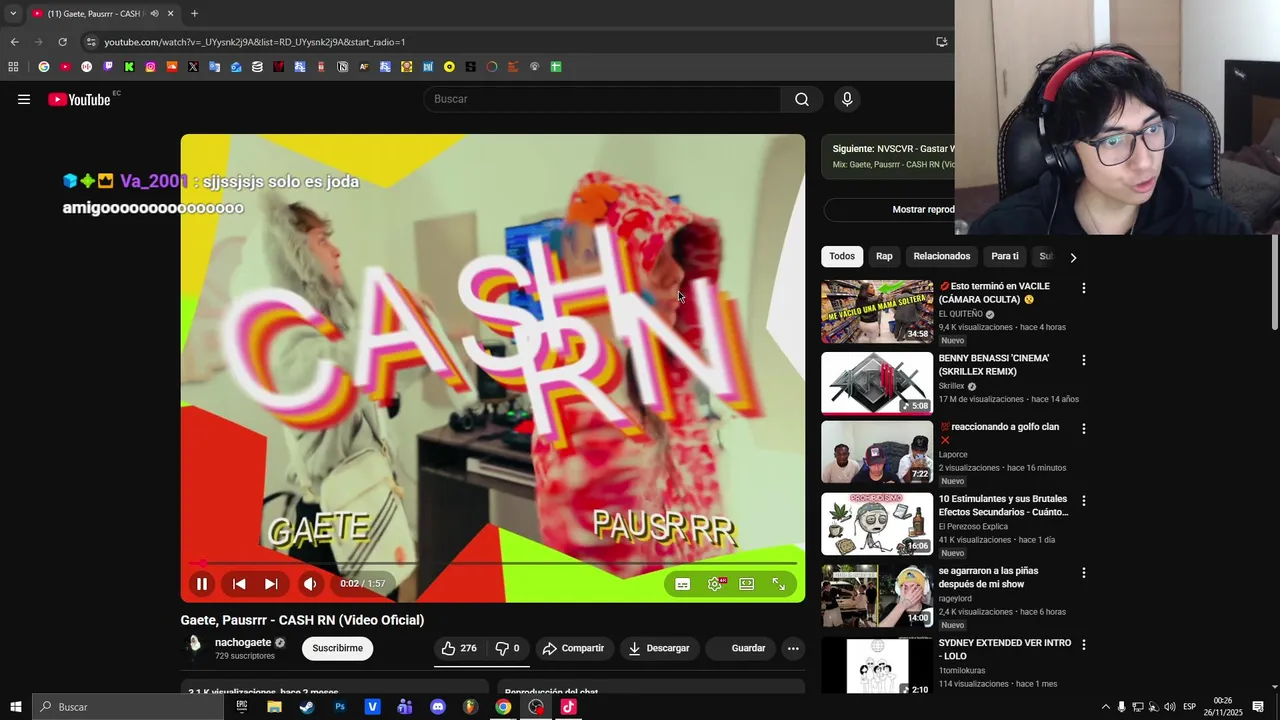
Task: Dislike the video
Action: point(508,648)
